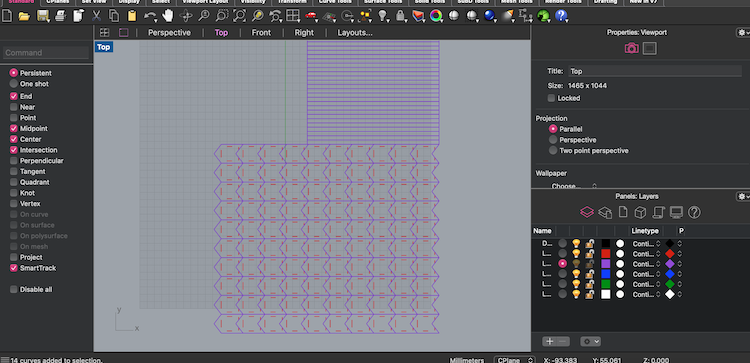750x363 pixels.
Task: Click the Print icon in the toolbar
Action: tap(60, 16)
